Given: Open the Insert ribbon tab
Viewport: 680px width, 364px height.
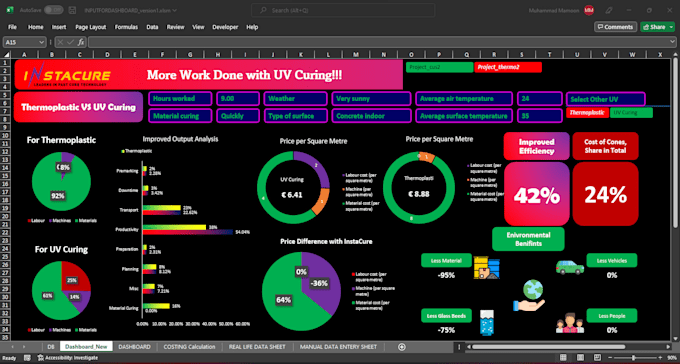Looking at the screenshot, I should 59,27.
